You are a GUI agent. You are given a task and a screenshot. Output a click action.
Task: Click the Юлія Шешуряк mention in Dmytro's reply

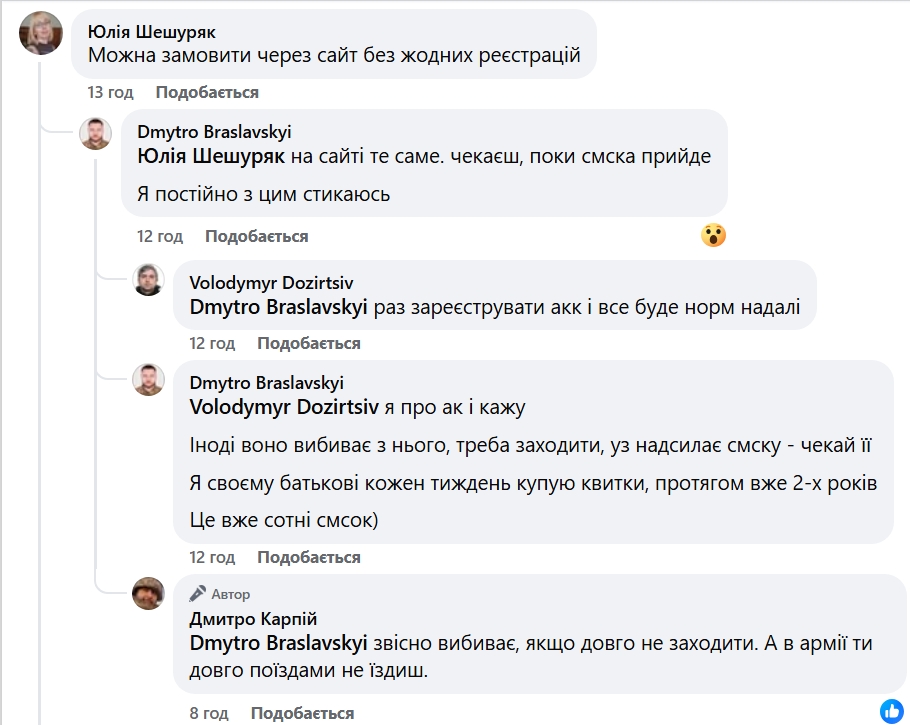click(210, 157)
